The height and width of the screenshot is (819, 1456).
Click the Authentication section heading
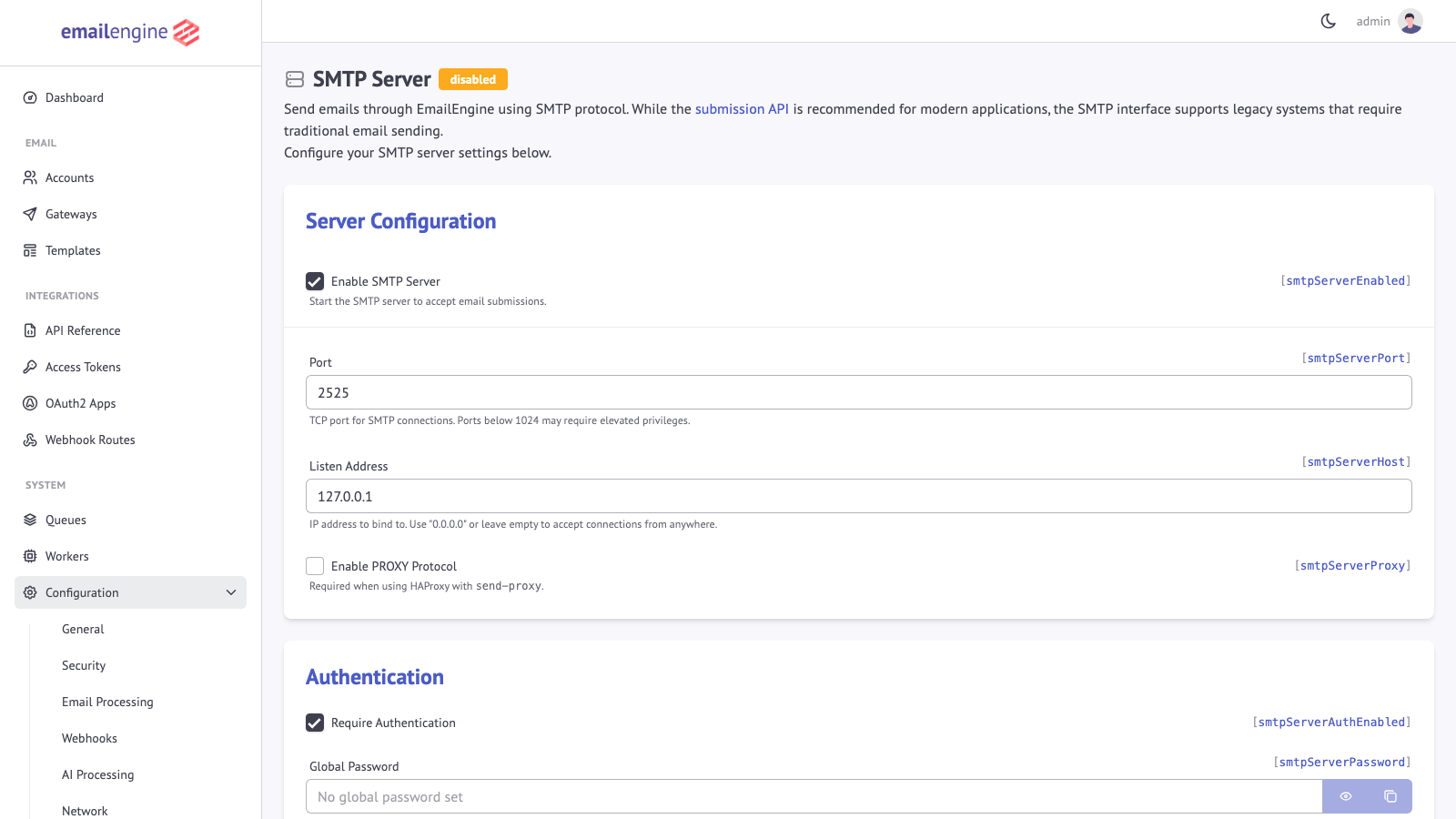click(x=375, y=677)
